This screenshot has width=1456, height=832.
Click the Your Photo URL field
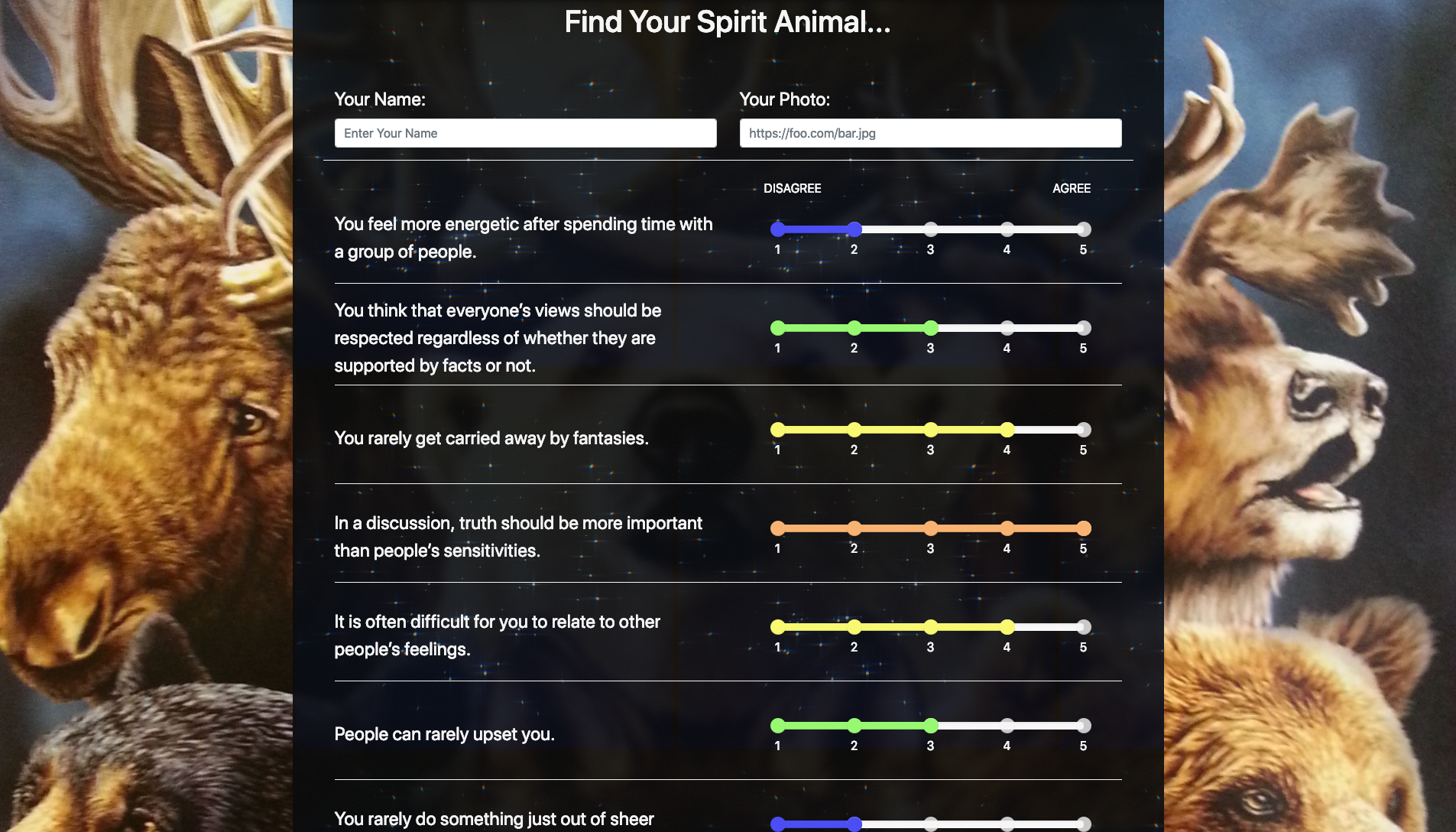click(x=930, y=133)
